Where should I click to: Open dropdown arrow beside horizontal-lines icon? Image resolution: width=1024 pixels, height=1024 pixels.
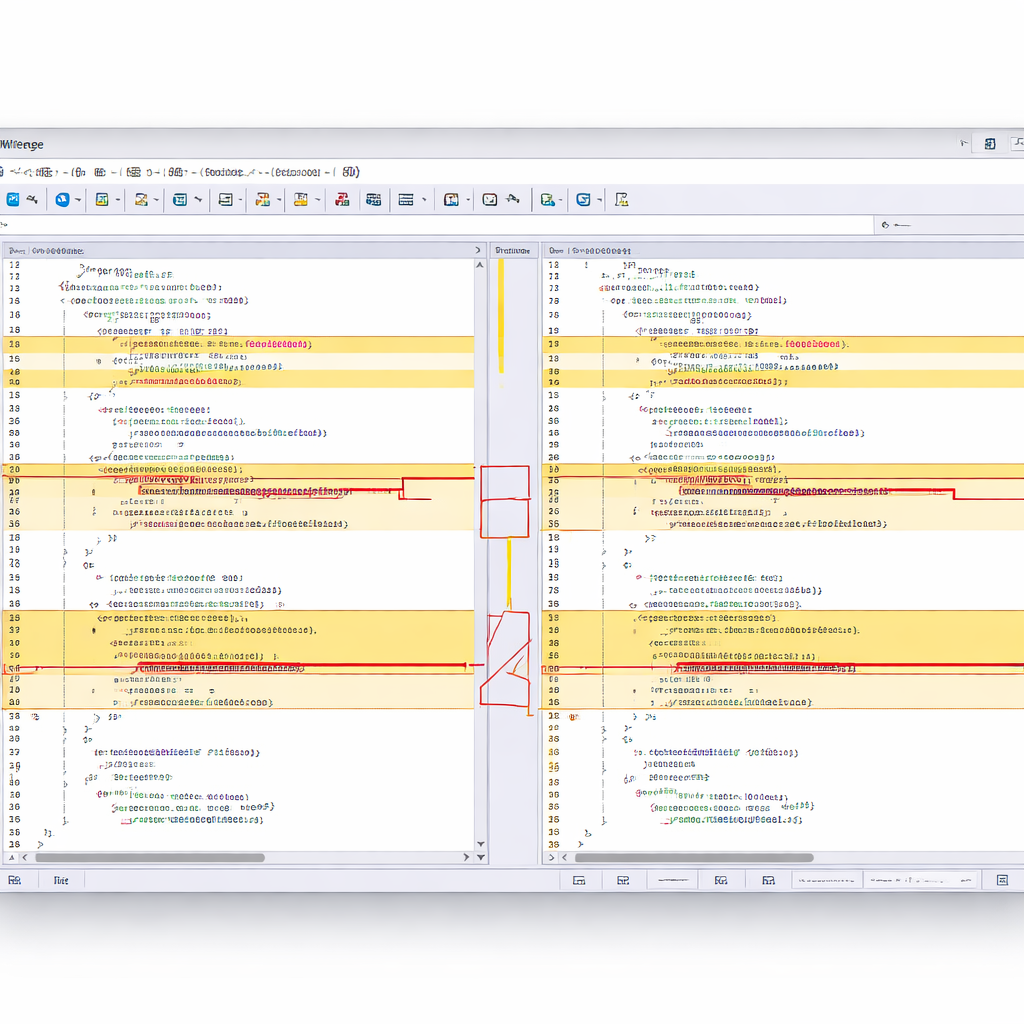[423, 200]
